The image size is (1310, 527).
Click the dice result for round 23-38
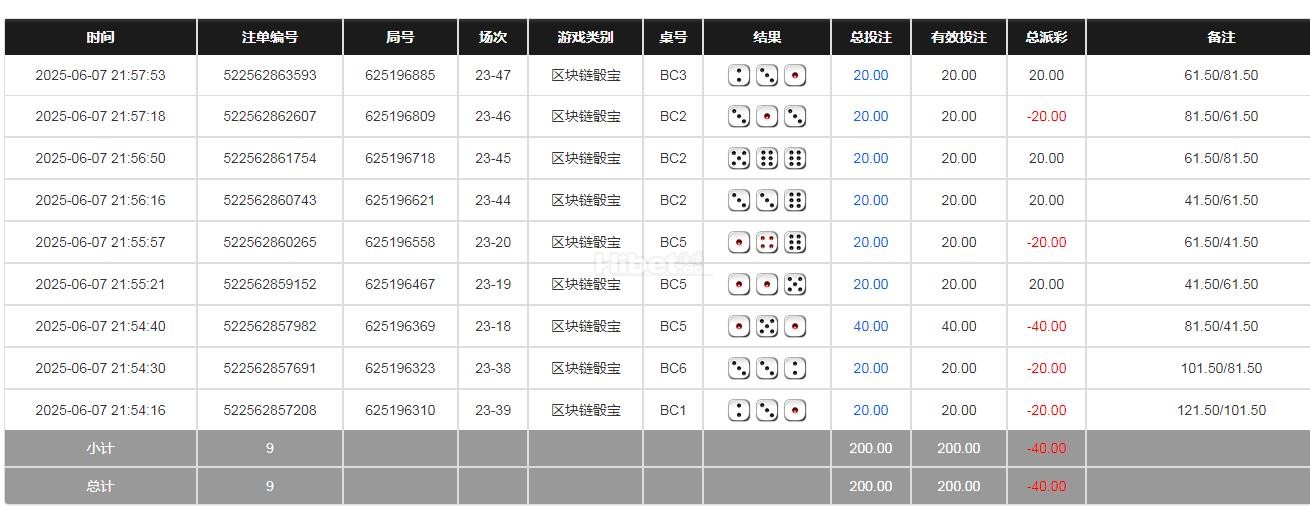pyautogui.click(x=767, y=369)
